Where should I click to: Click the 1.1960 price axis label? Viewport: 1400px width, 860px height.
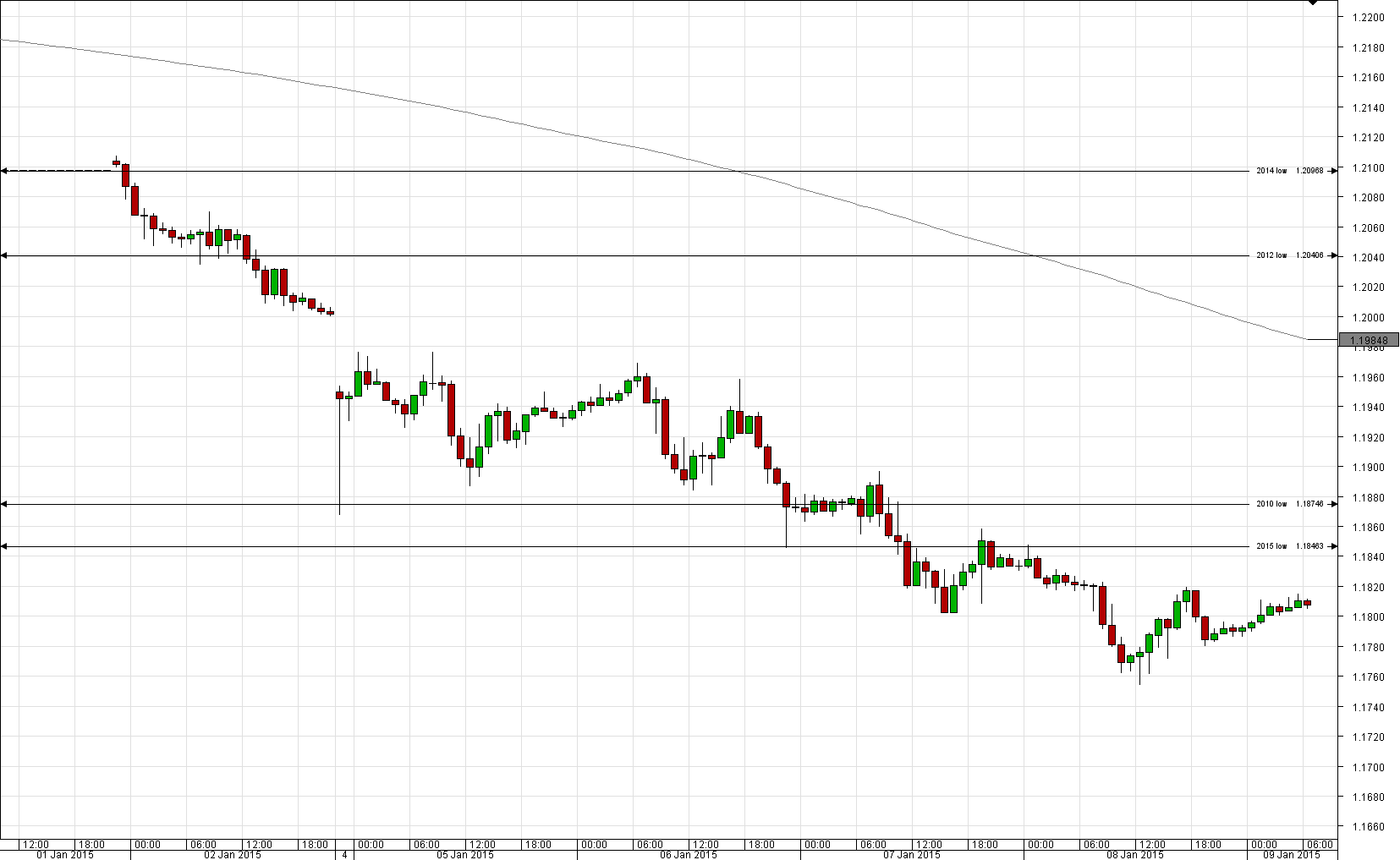1369,378
